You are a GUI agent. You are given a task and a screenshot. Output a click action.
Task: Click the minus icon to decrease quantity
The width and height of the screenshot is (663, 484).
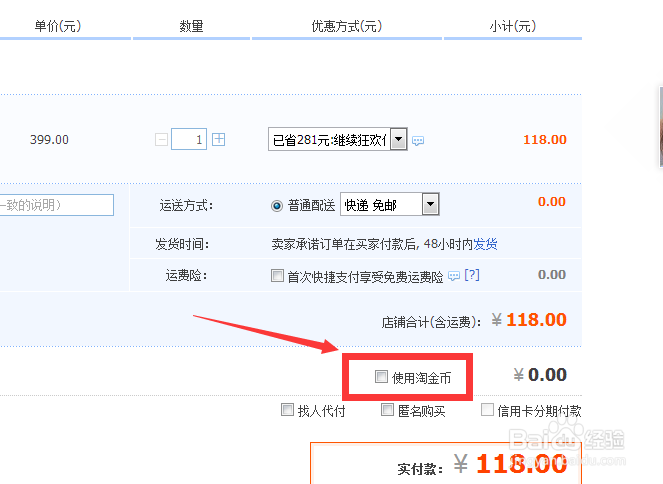162,140
